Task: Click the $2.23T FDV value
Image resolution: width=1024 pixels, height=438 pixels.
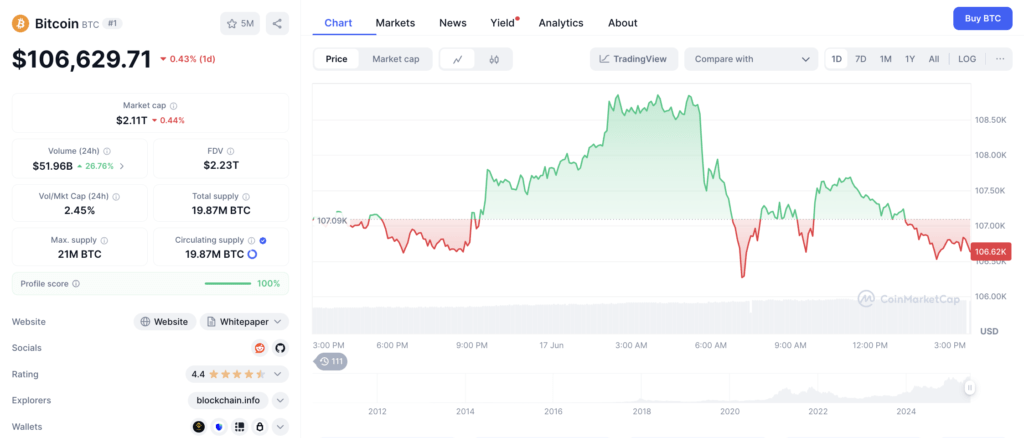Action: pos(221,166)
